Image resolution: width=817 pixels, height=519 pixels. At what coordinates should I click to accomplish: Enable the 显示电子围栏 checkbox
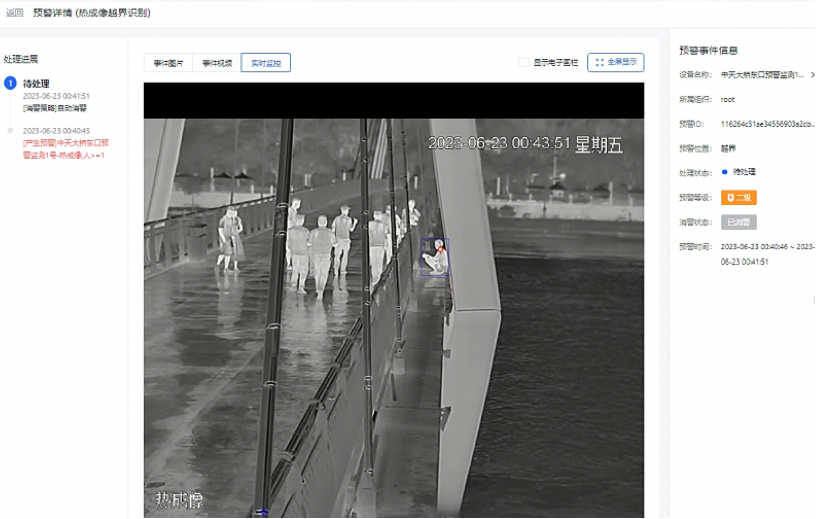(x=523, y=63)
